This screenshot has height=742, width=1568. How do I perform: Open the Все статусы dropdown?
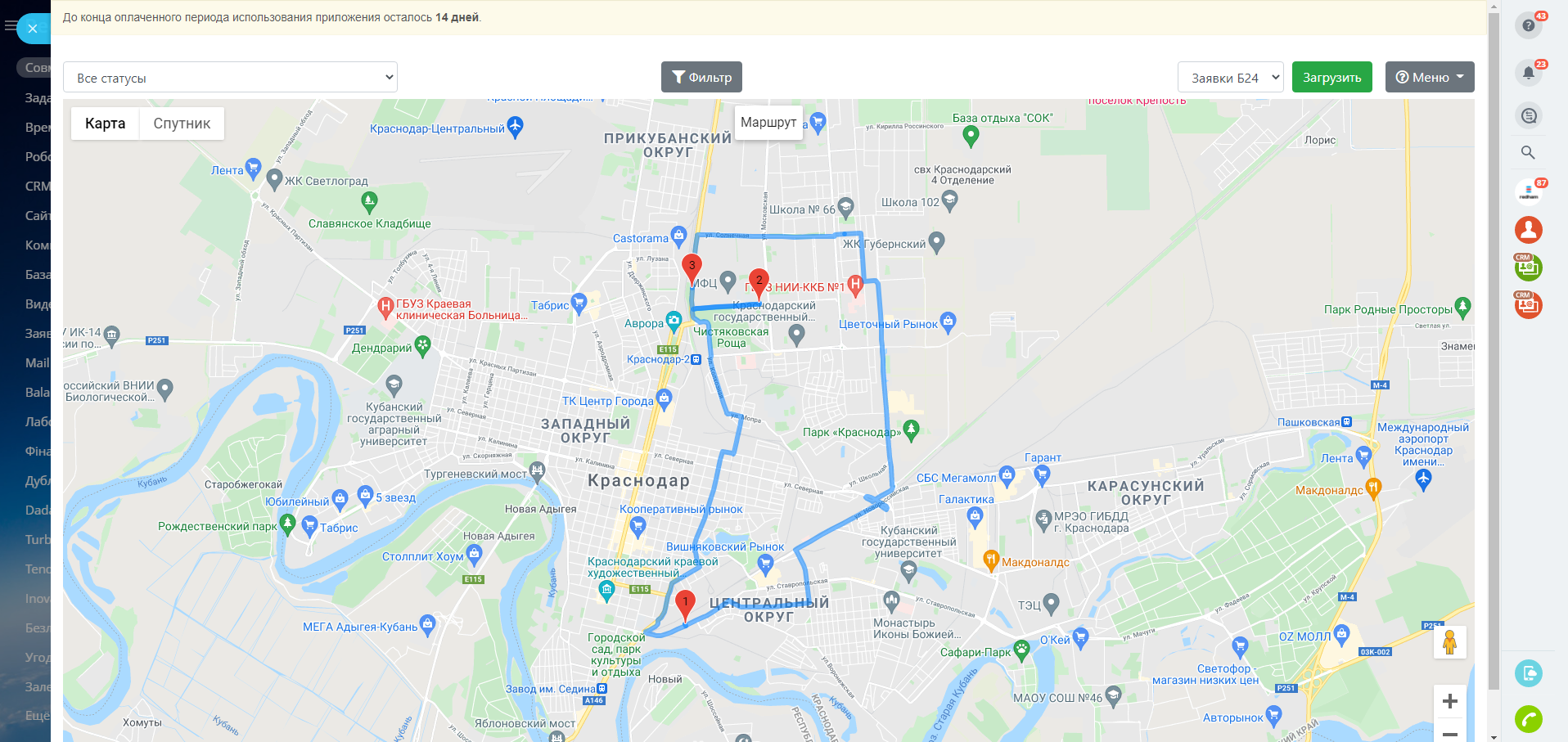(230, 77)
